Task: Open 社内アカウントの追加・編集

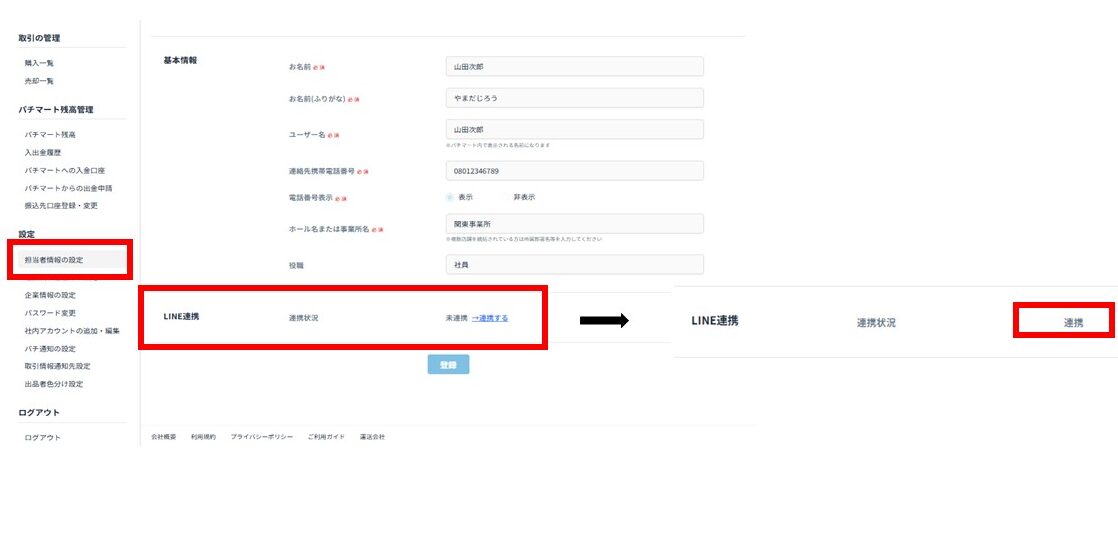Action: coord(72,331)
